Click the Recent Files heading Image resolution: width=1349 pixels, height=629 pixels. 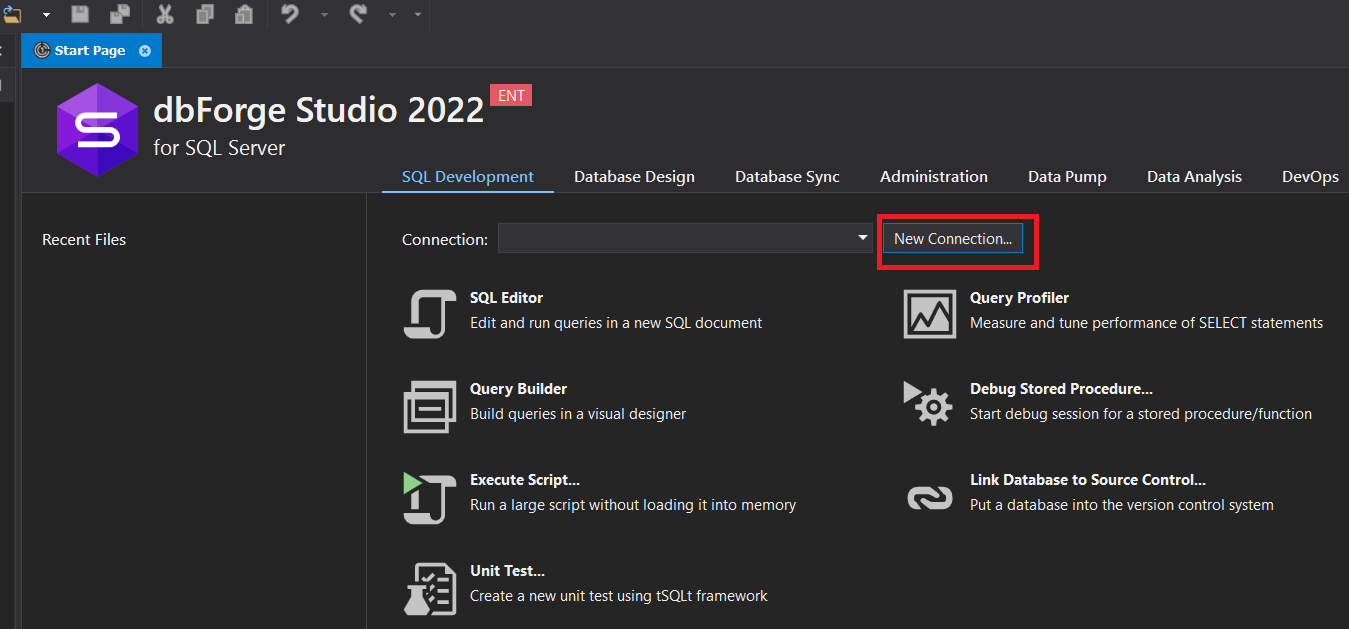(x=84, y=240)
